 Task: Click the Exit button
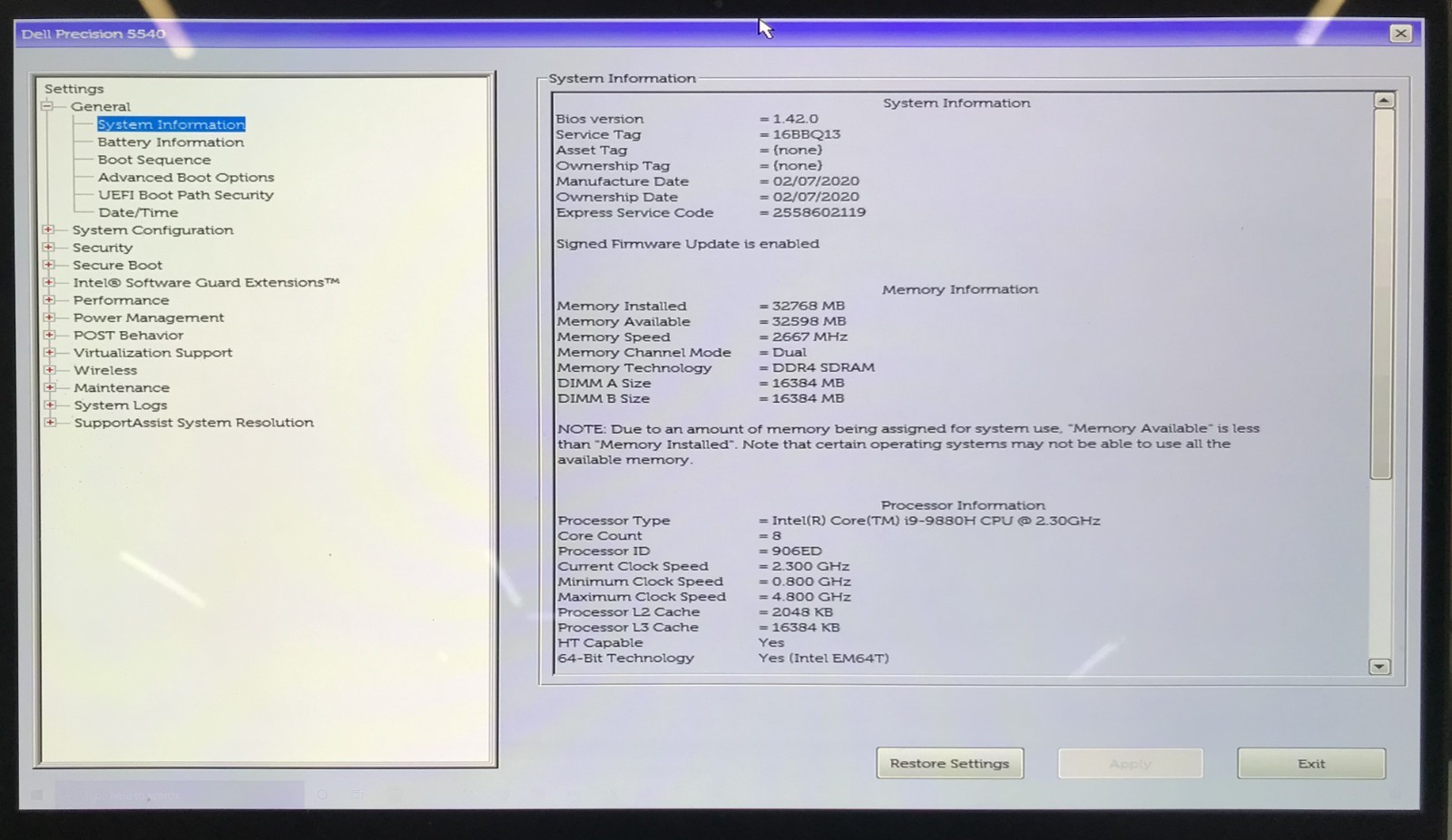(1311, 764)
